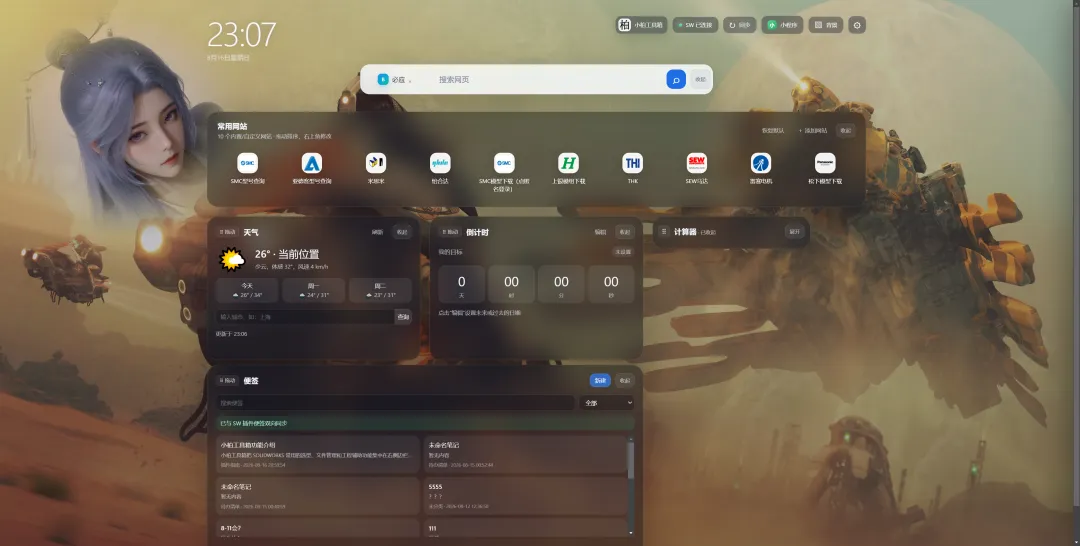This screenshot has height=546, width=1080.
Task: Click the 未设置 countdown status badge
Action: pyautogui.click(x=623, y=252)
